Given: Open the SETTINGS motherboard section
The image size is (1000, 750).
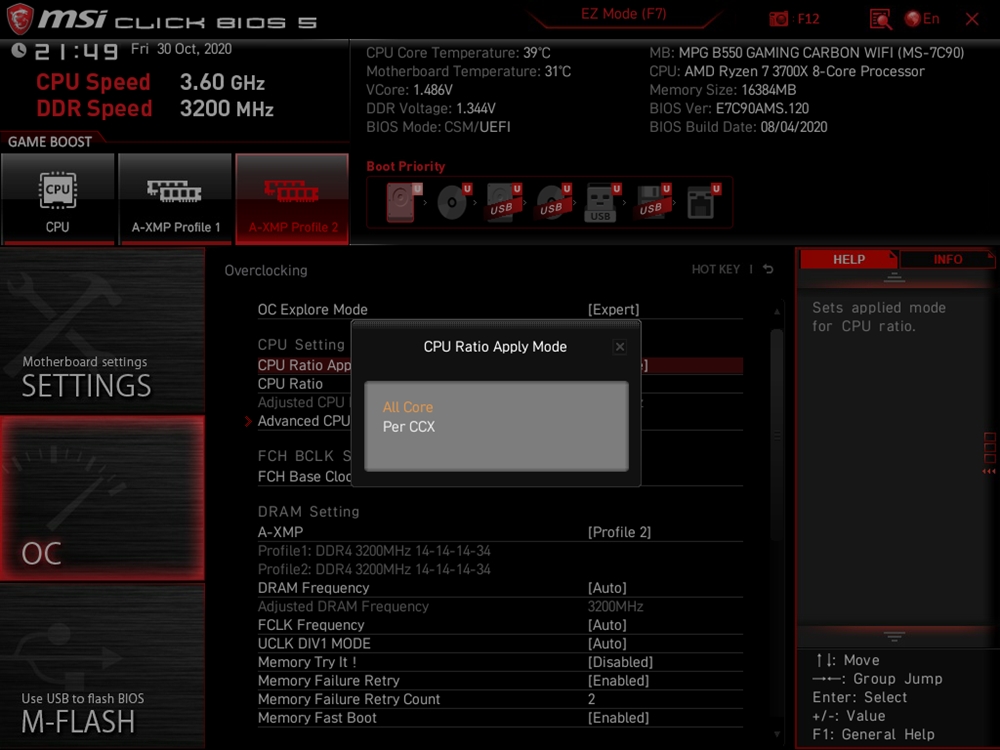Looking at the screenshot, I should [102, 331].
